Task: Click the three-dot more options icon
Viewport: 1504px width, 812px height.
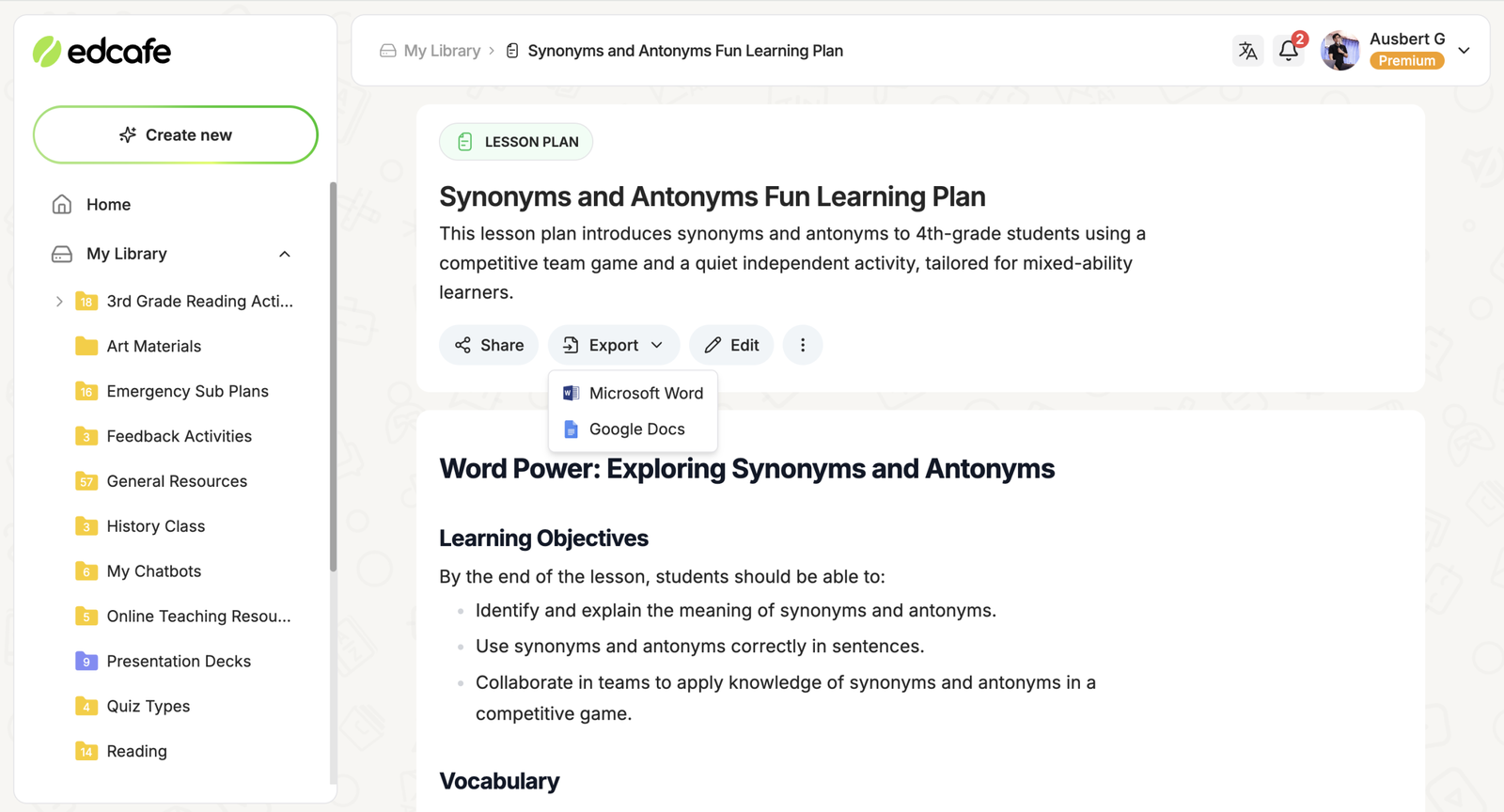Action: (x=803, y=345)
